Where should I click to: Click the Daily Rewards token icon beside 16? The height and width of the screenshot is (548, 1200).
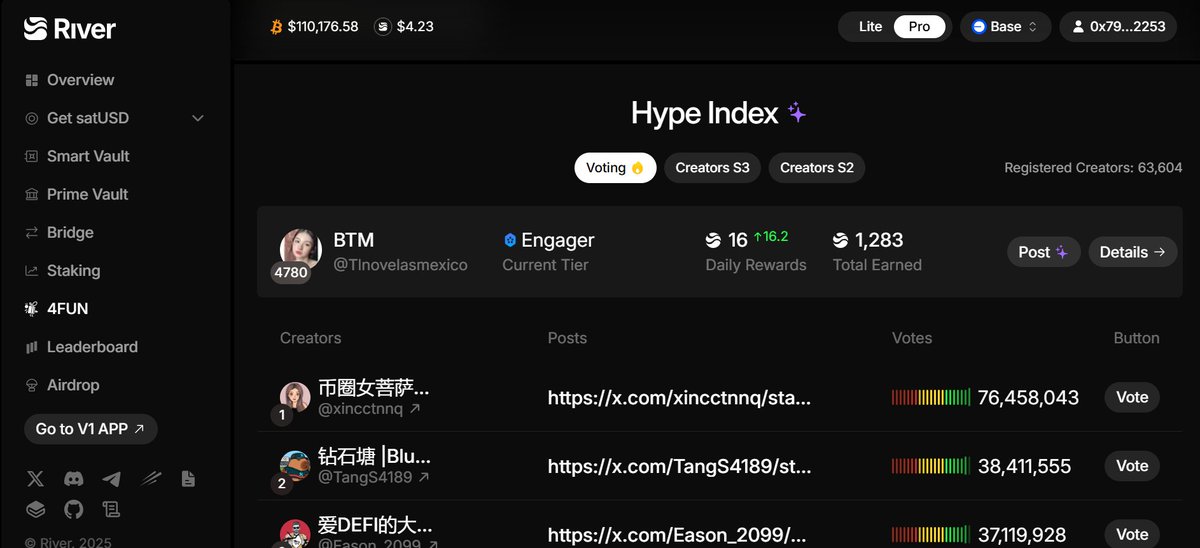coord(713,241)
